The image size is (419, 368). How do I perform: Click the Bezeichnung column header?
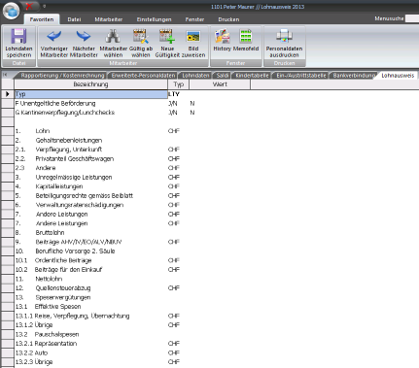pyautogui.click(x=91, y=84)
